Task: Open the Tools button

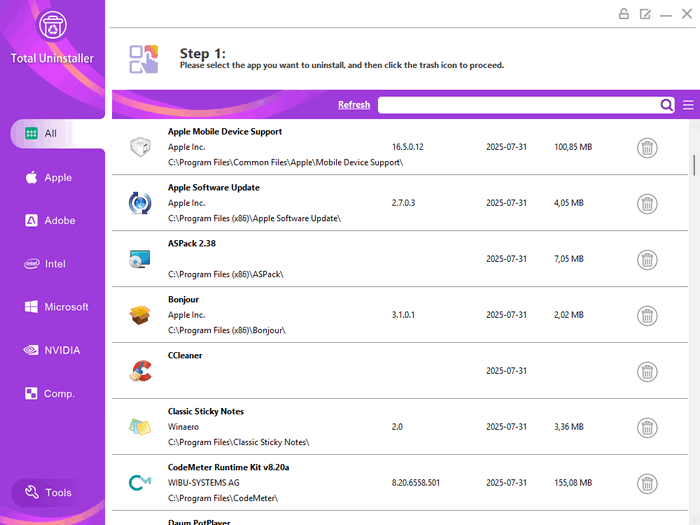Action: (49, 493)
